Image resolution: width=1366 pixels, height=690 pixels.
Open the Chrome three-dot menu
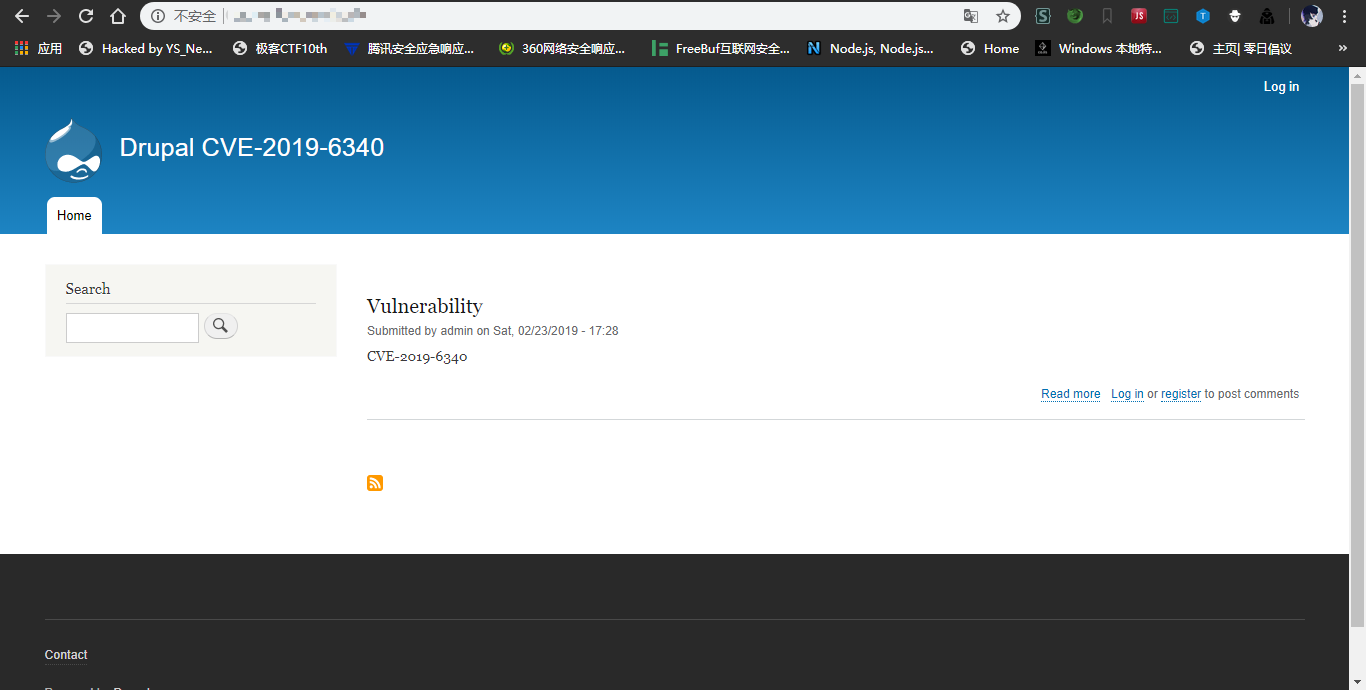1344,16
